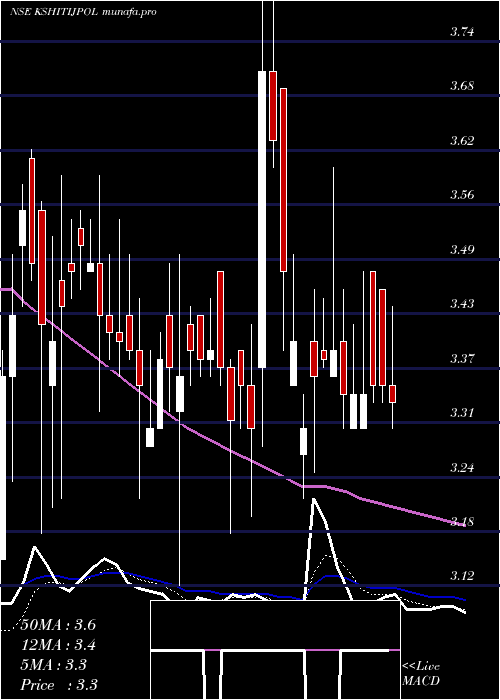Click the 5MA : 3.3 legend text
The width and height of the screenshot is (500, 700).
tap(54, 665)
